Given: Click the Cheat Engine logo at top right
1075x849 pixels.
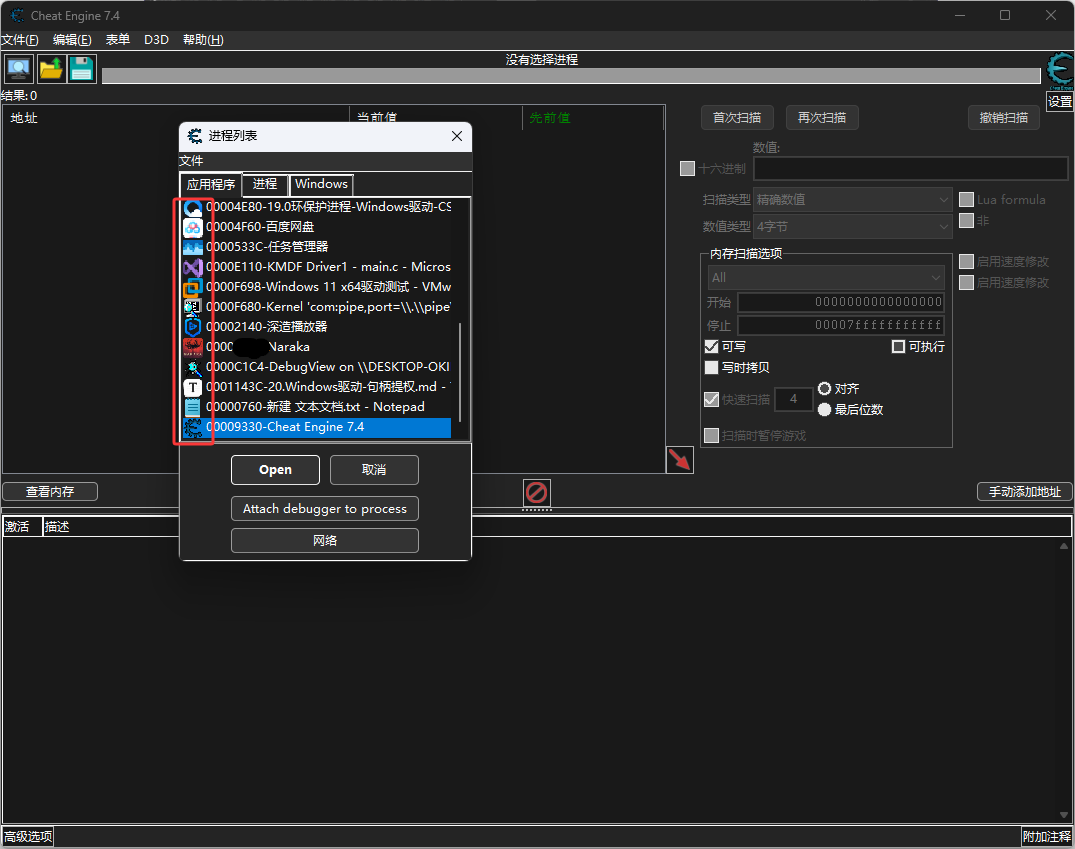Looking at the screenshot, I should (x=1060, y=71).
